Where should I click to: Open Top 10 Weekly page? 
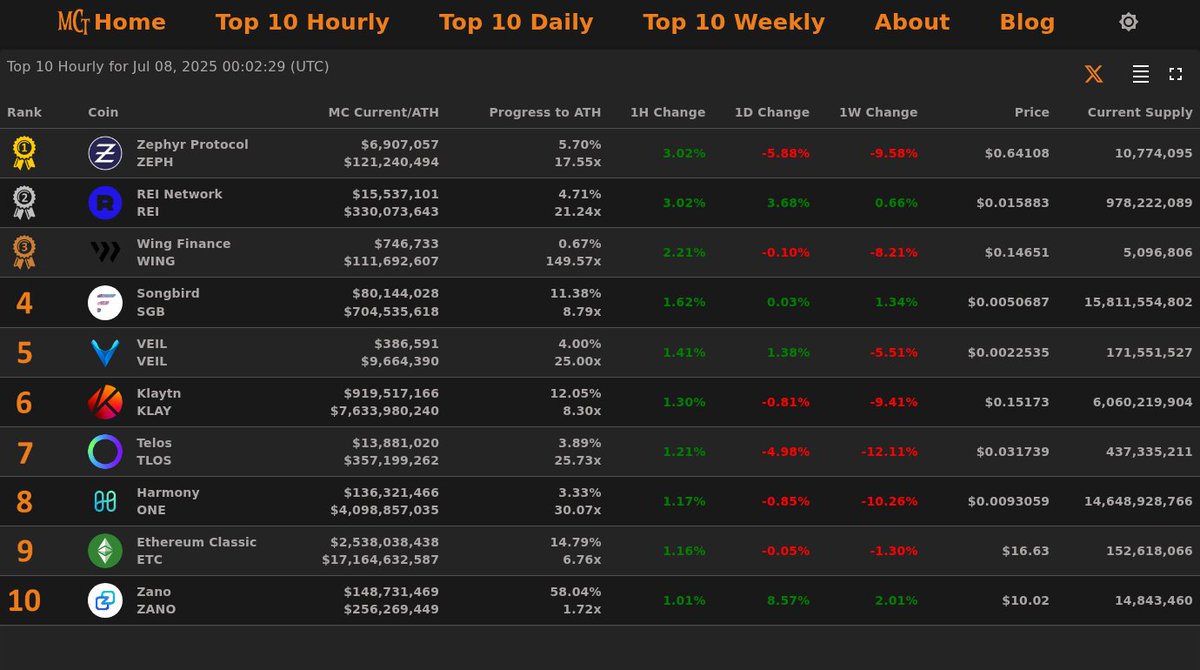[734, 22]
